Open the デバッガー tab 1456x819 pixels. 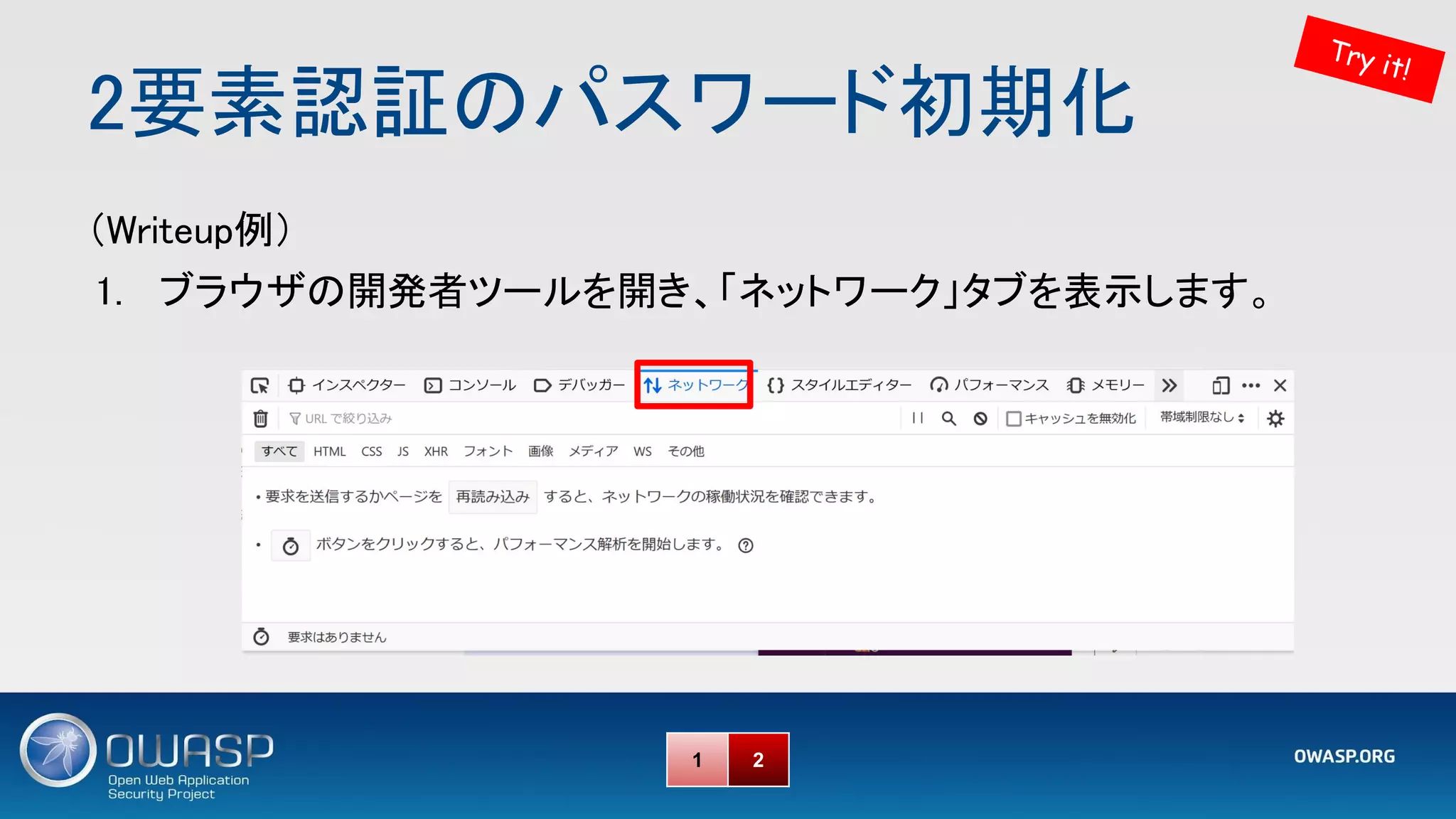579,385
